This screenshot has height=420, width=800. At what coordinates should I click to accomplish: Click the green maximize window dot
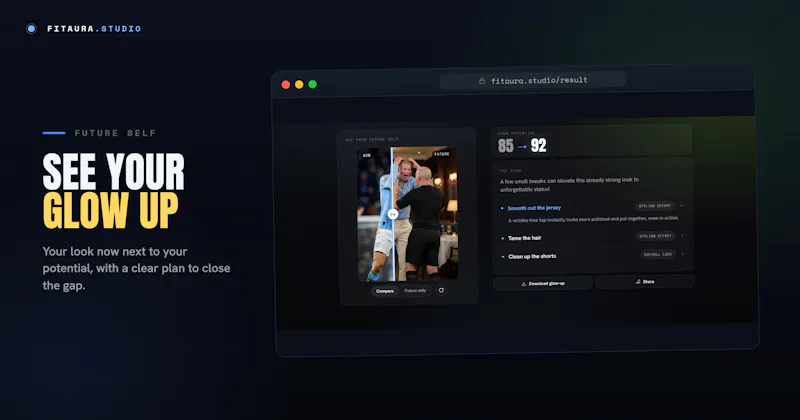tap(312, 84)
